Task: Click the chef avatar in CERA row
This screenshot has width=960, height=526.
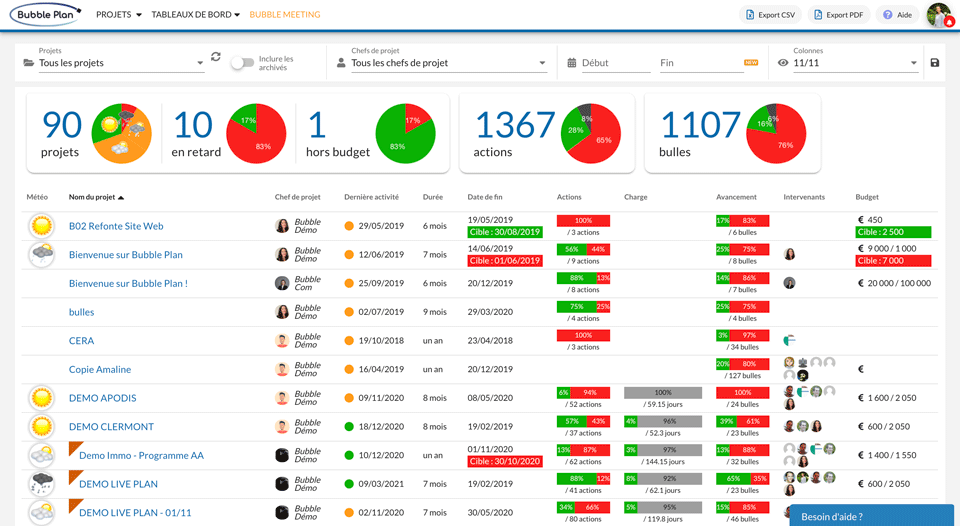Action: 282,341
